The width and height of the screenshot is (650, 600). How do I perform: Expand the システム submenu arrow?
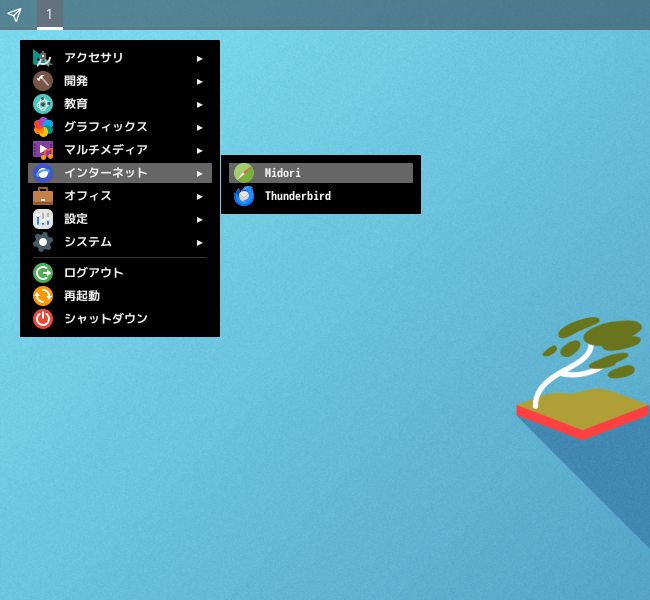point(200,242)
